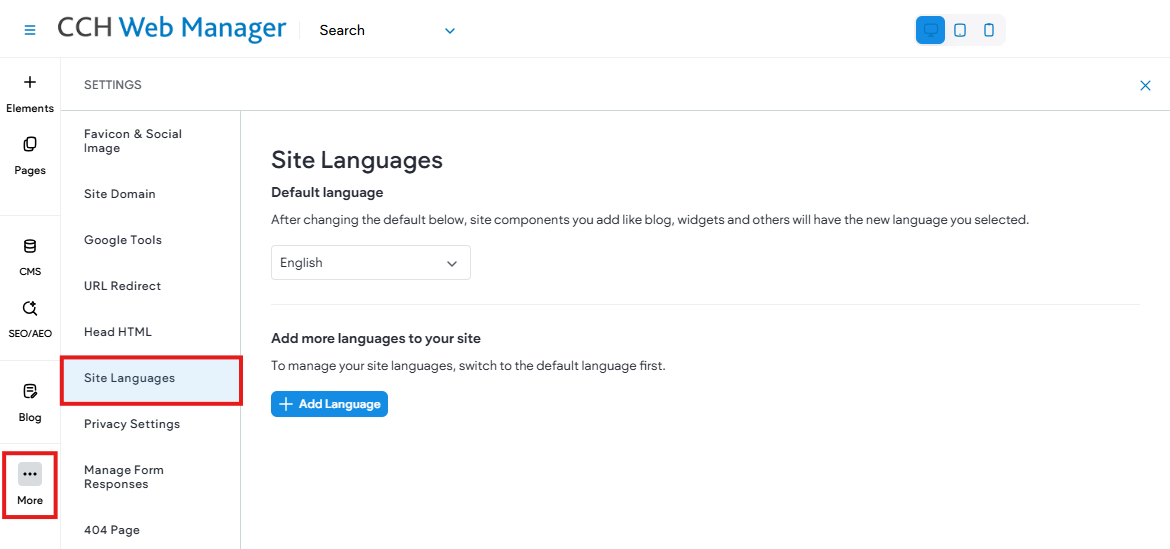Open the Blog panel

(x=30, y=403)
